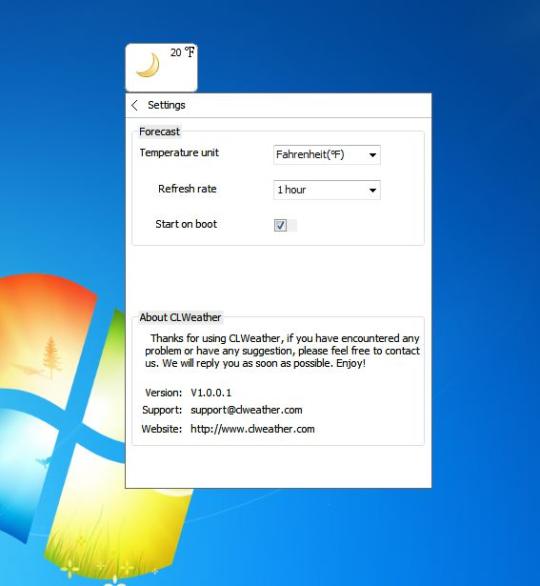
Task: Click the About CLWeather group heading
Action: point(180,317)
